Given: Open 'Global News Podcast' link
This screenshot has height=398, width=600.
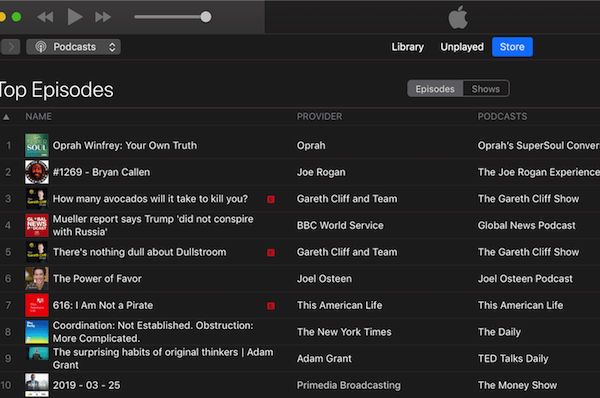Looking at the screenshot, I should coord(527,225).
